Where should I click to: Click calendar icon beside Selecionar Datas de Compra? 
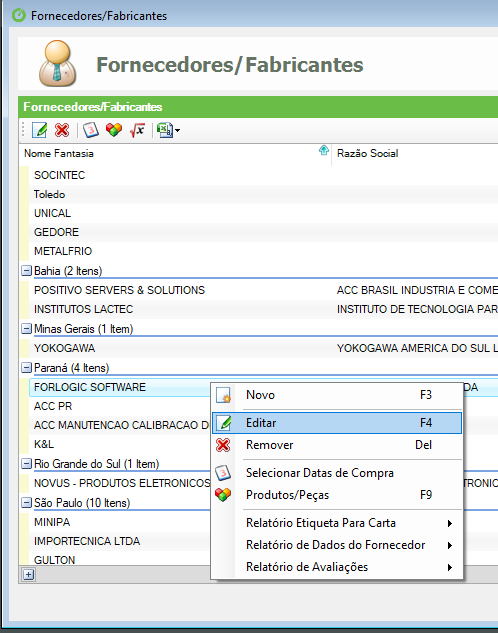click(223, 473)
